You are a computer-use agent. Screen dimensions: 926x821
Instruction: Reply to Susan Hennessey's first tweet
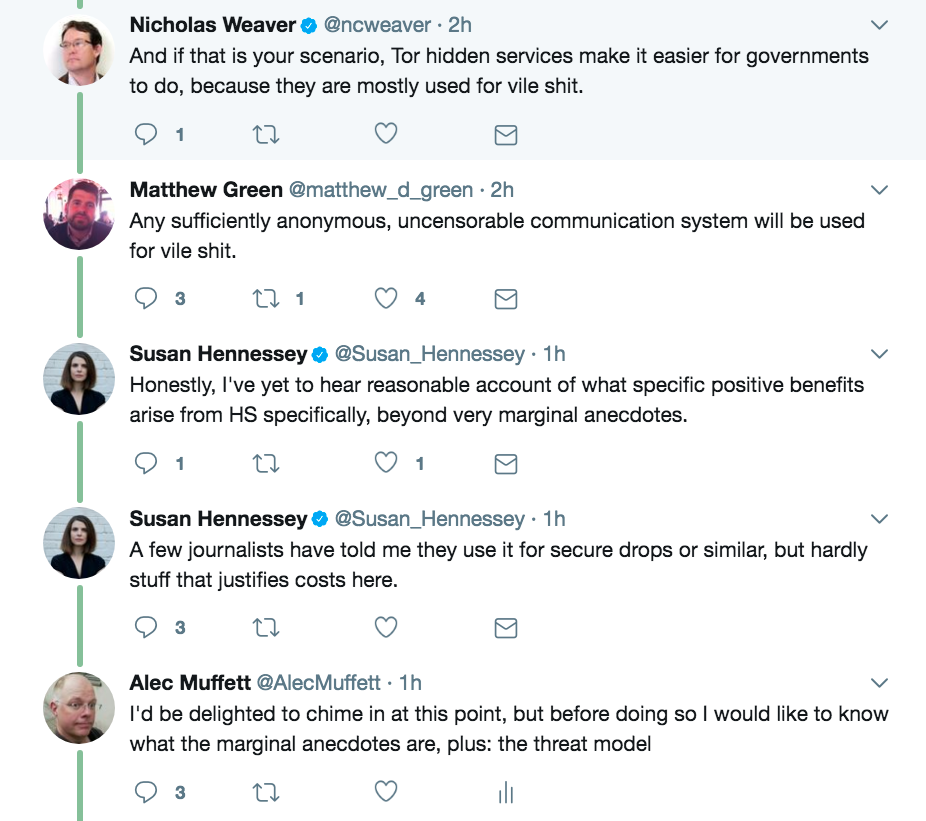point(146,463)
